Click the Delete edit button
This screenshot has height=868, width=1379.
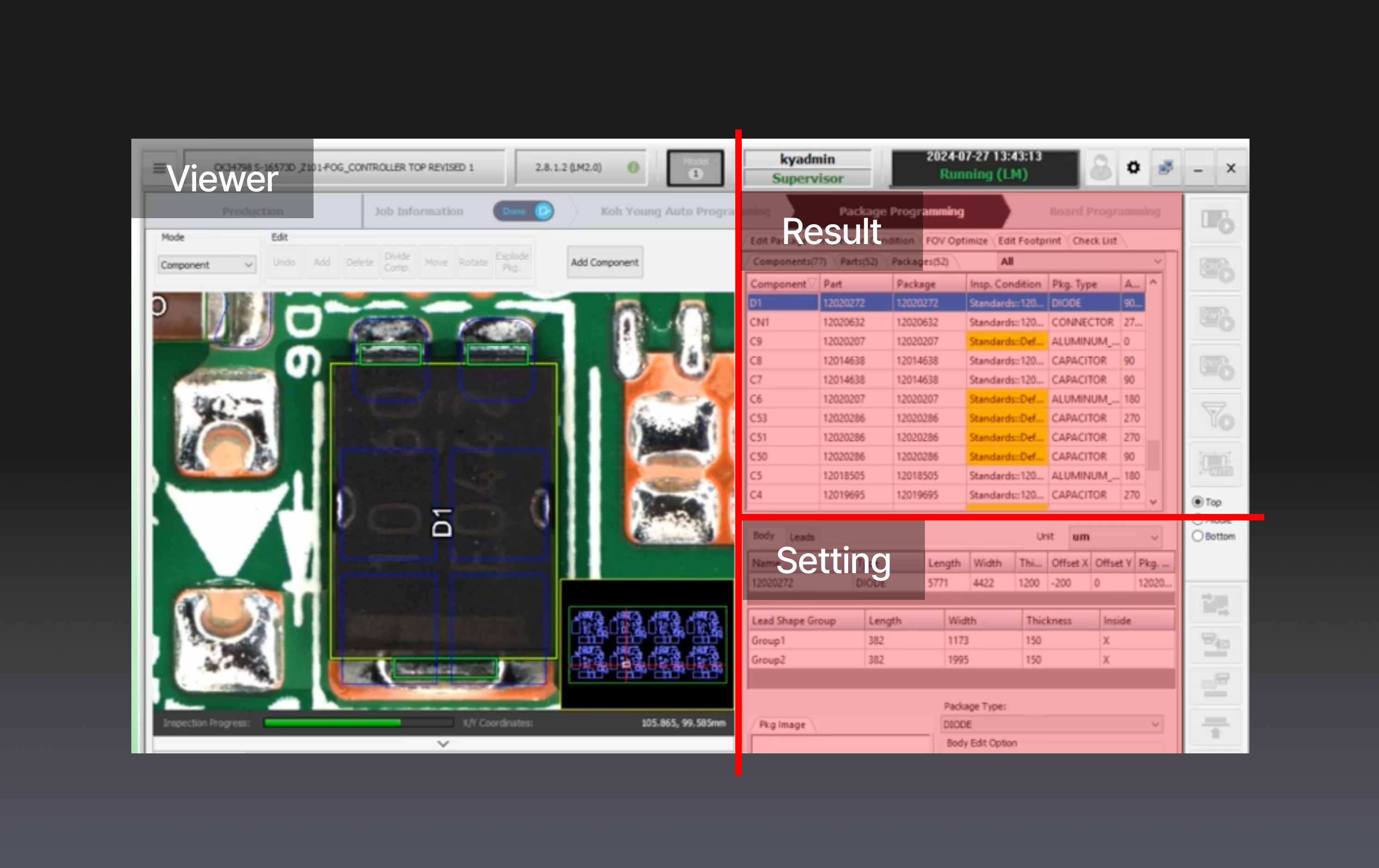coord(360,262)
